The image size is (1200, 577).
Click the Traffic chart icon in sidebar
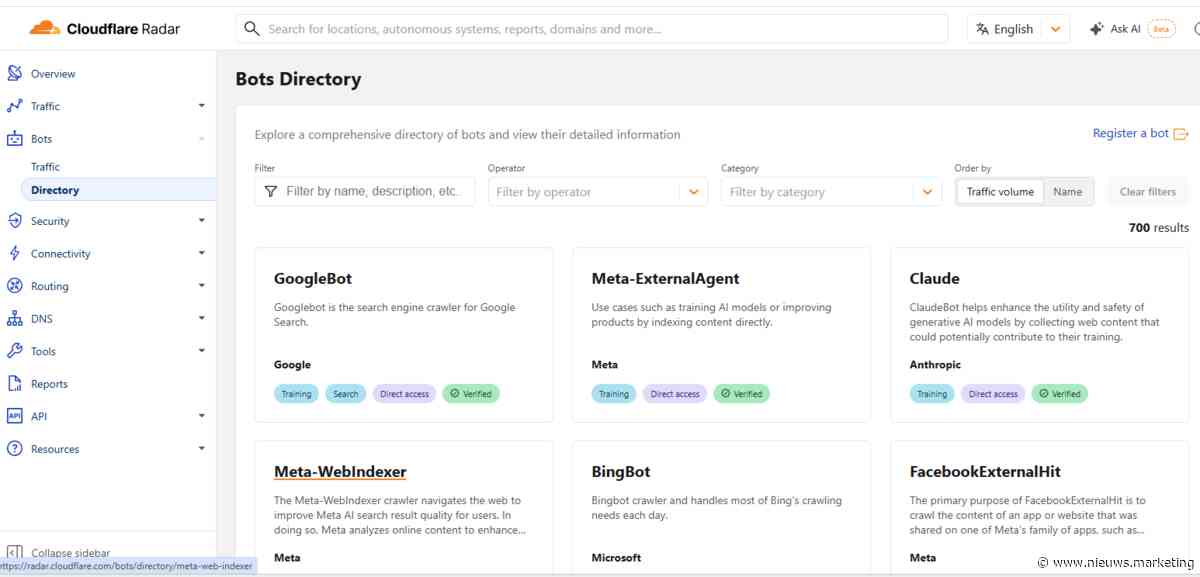point(14,106)
